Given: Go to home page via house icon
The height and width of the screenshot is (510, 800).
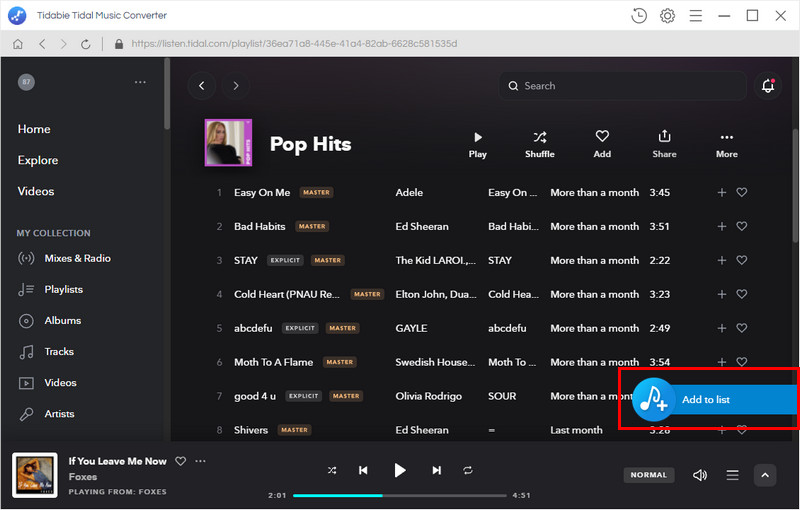Looking at the screenshot, I should [x=18, y=44].
